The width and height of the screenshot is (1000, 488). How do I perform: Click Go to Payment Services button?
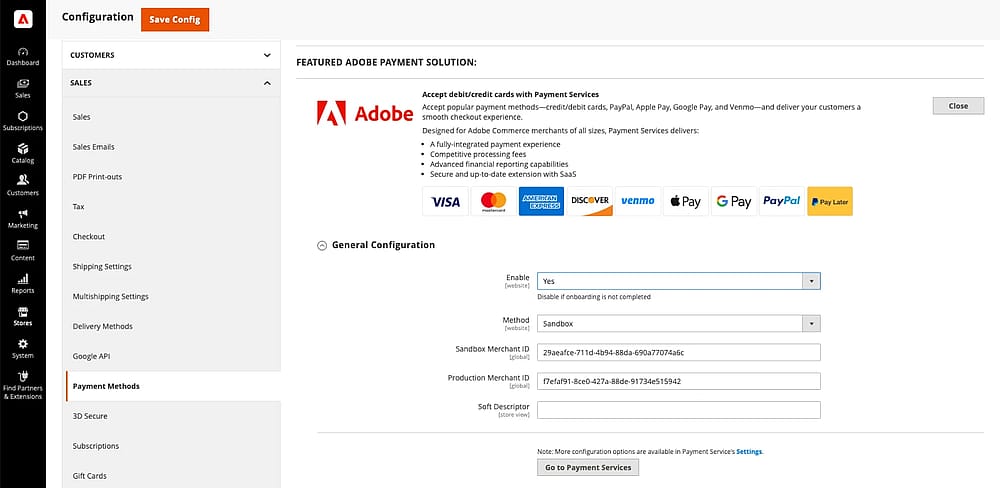[x=587, y=468]
